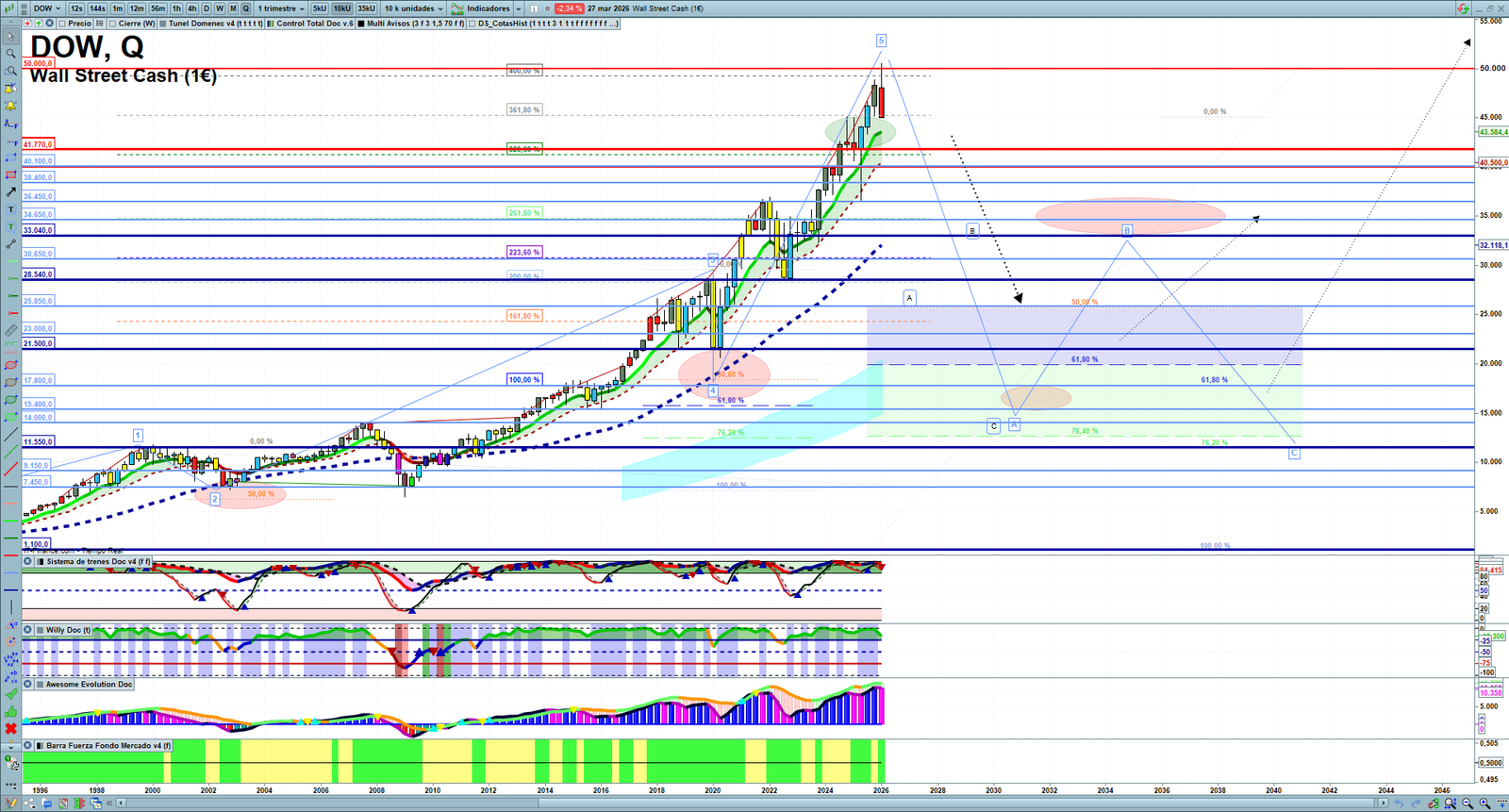Open the DOW instrument dropdown
This screenshot has height=812, width=1509.
[47, 8]
